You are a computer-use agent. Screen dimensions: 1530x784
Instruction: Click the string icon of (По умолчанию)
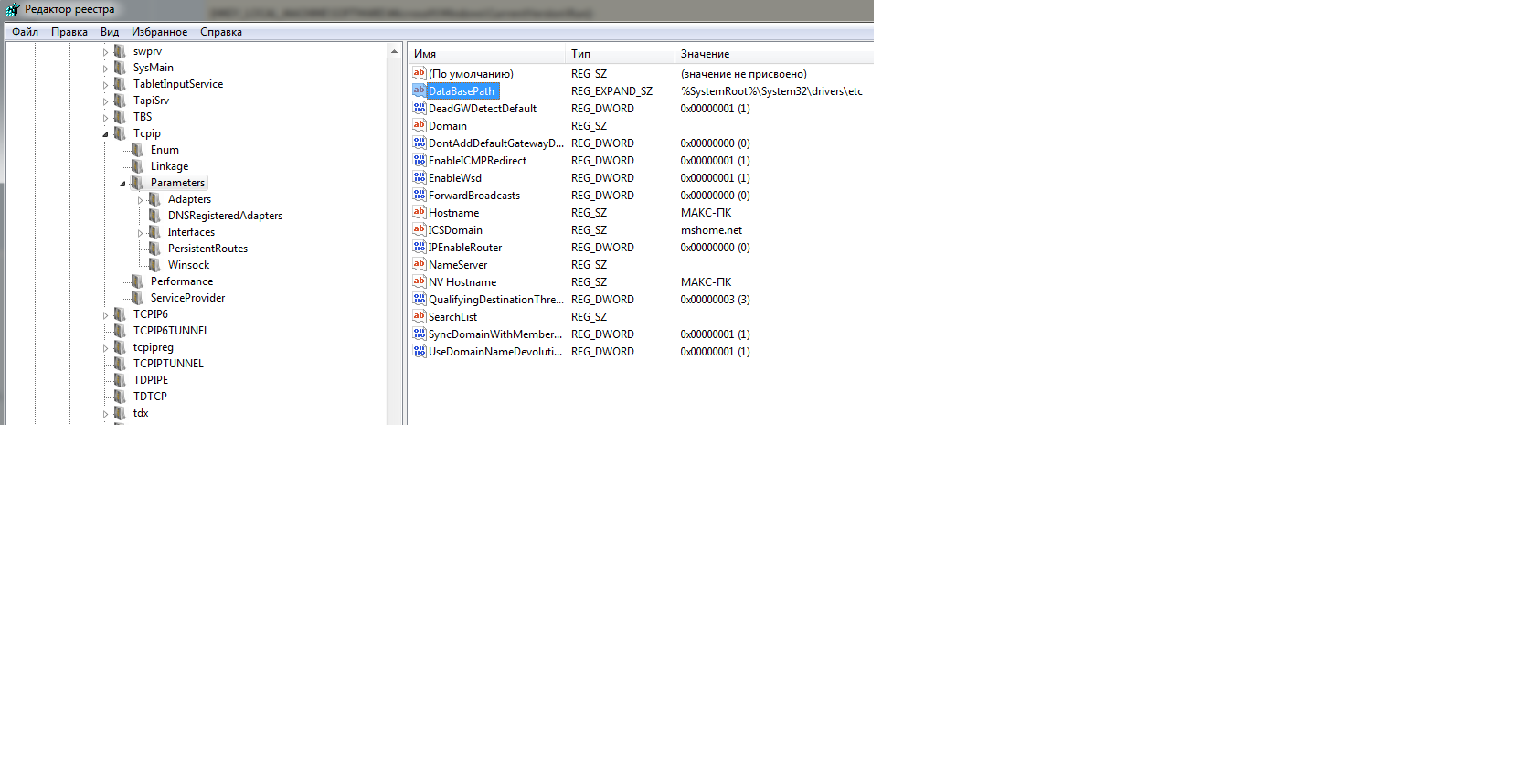click(420, 73)
